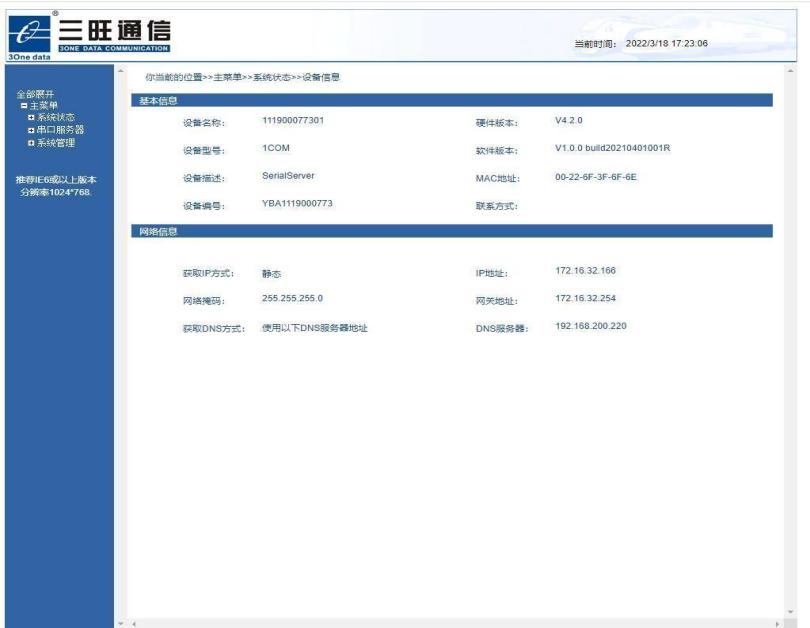The width and height of the screenshot is (810, 628).
Task: Select the 主菜单 tree label
Action: [44, 106]
